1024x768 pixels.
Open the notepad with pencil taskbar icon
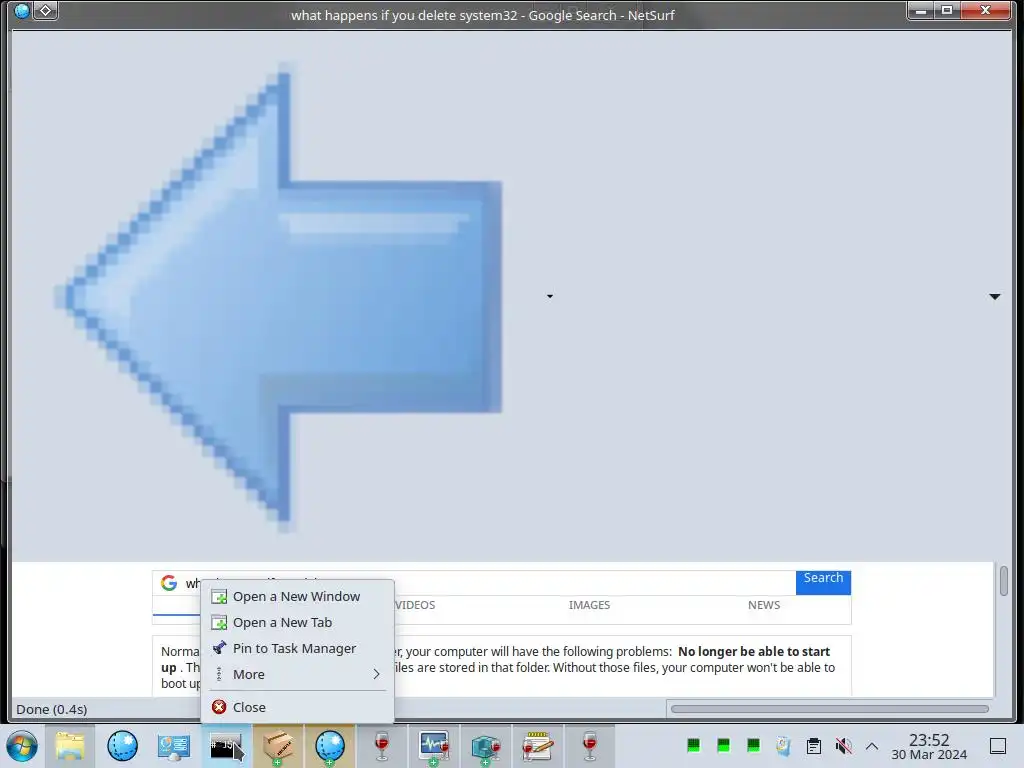pyautogui.click(x=537, y=746)
